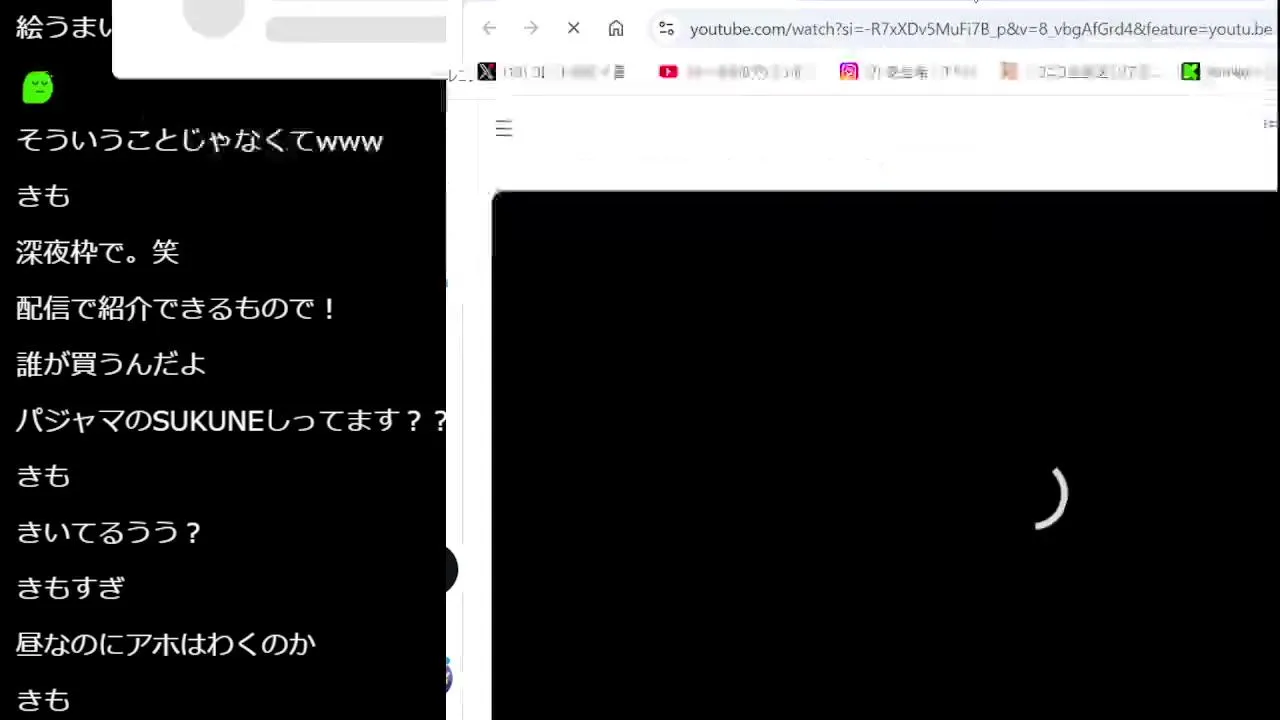Click the browser forward arrow
This screenshot has width=1280, height=720.
(x=531, y=29)
